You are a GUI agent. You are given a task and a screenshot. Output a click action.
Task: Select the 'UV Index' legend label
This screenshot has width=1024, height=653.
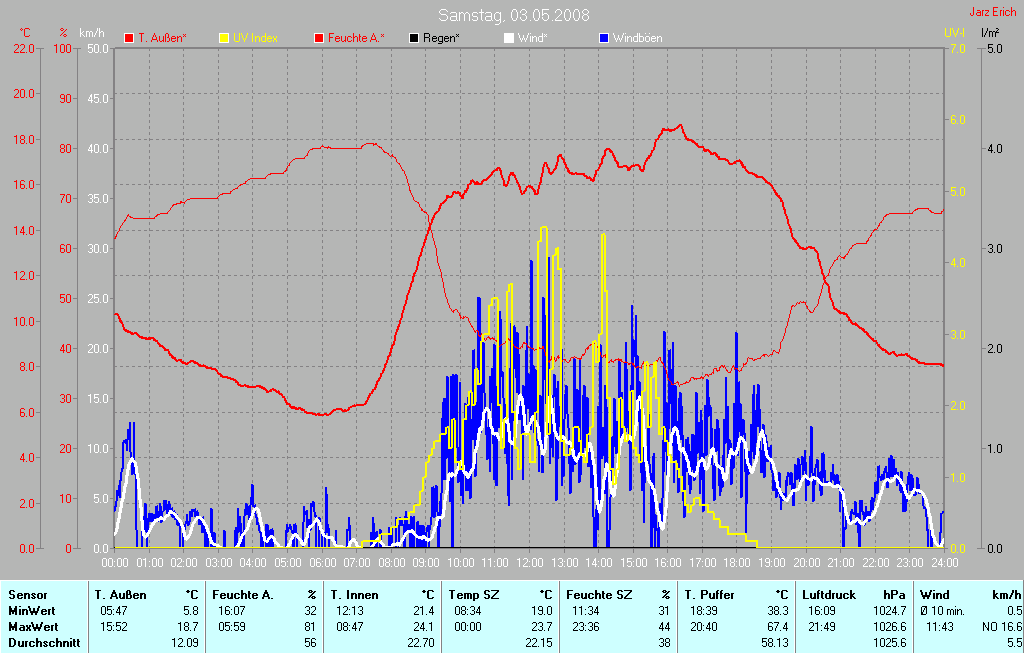pos(255,38)
